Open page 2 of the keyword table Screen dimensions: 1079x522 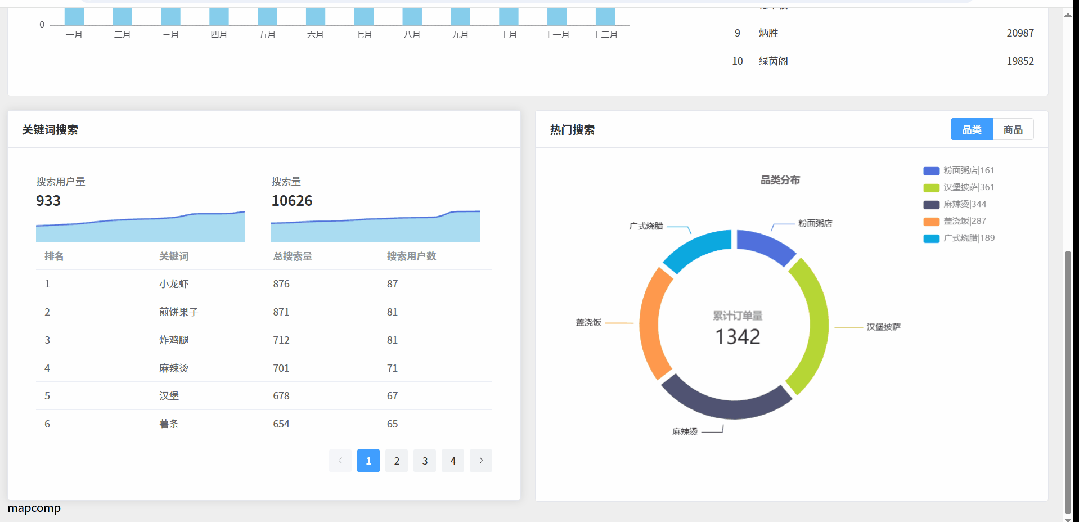pos(396,461)
